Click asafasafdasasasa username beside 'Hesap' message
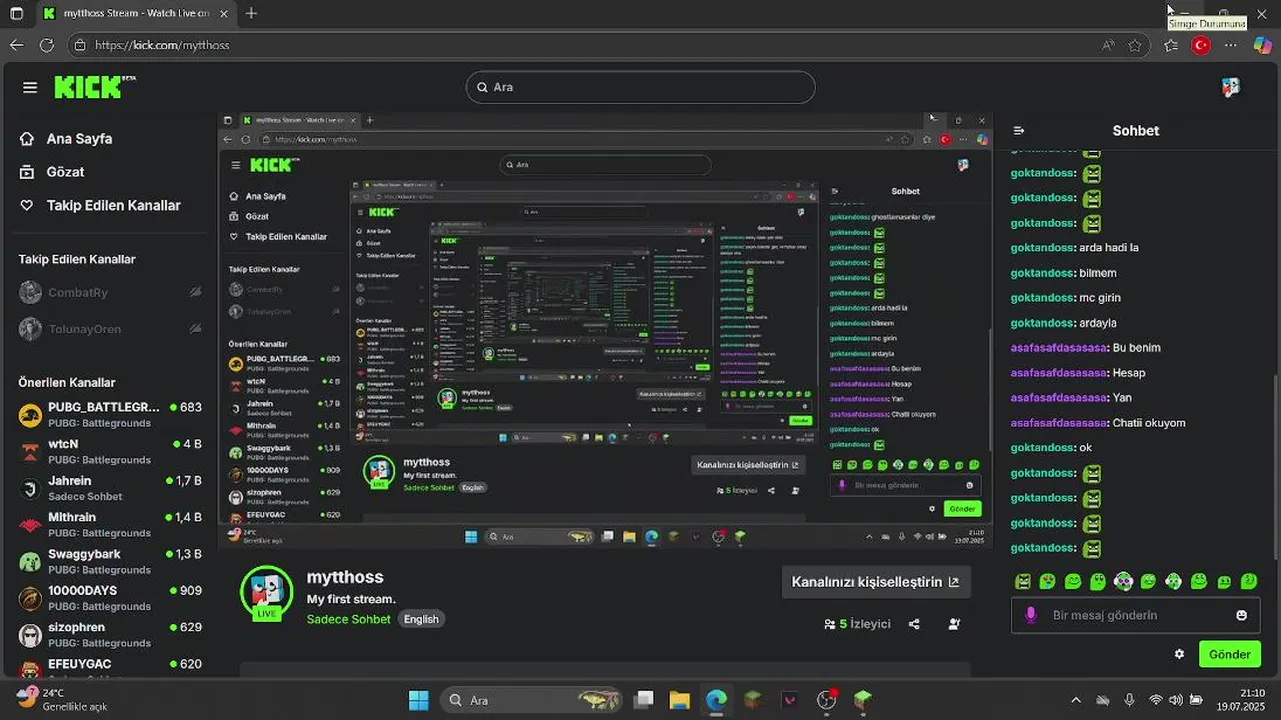The image size is (1281, 720). (x=1059, y=373)
